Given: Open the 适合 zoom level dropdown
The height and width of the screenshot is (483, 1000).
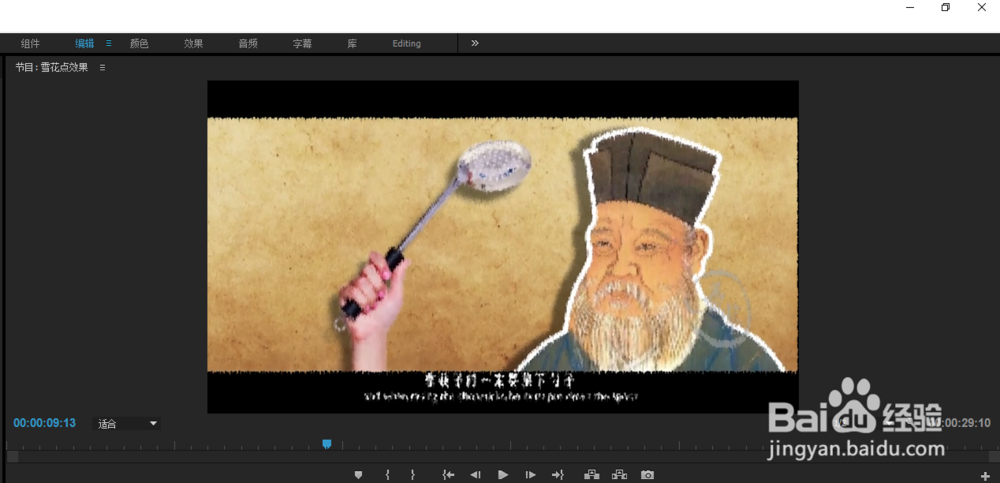Looking at the screenshot, I should point(127,424).
